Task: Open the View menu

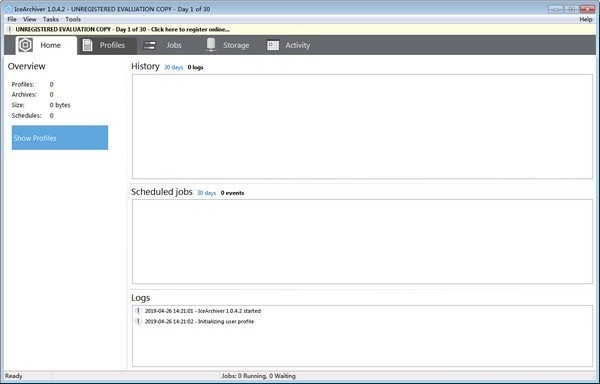Action: pyautogui.click(x=29, y=19)
